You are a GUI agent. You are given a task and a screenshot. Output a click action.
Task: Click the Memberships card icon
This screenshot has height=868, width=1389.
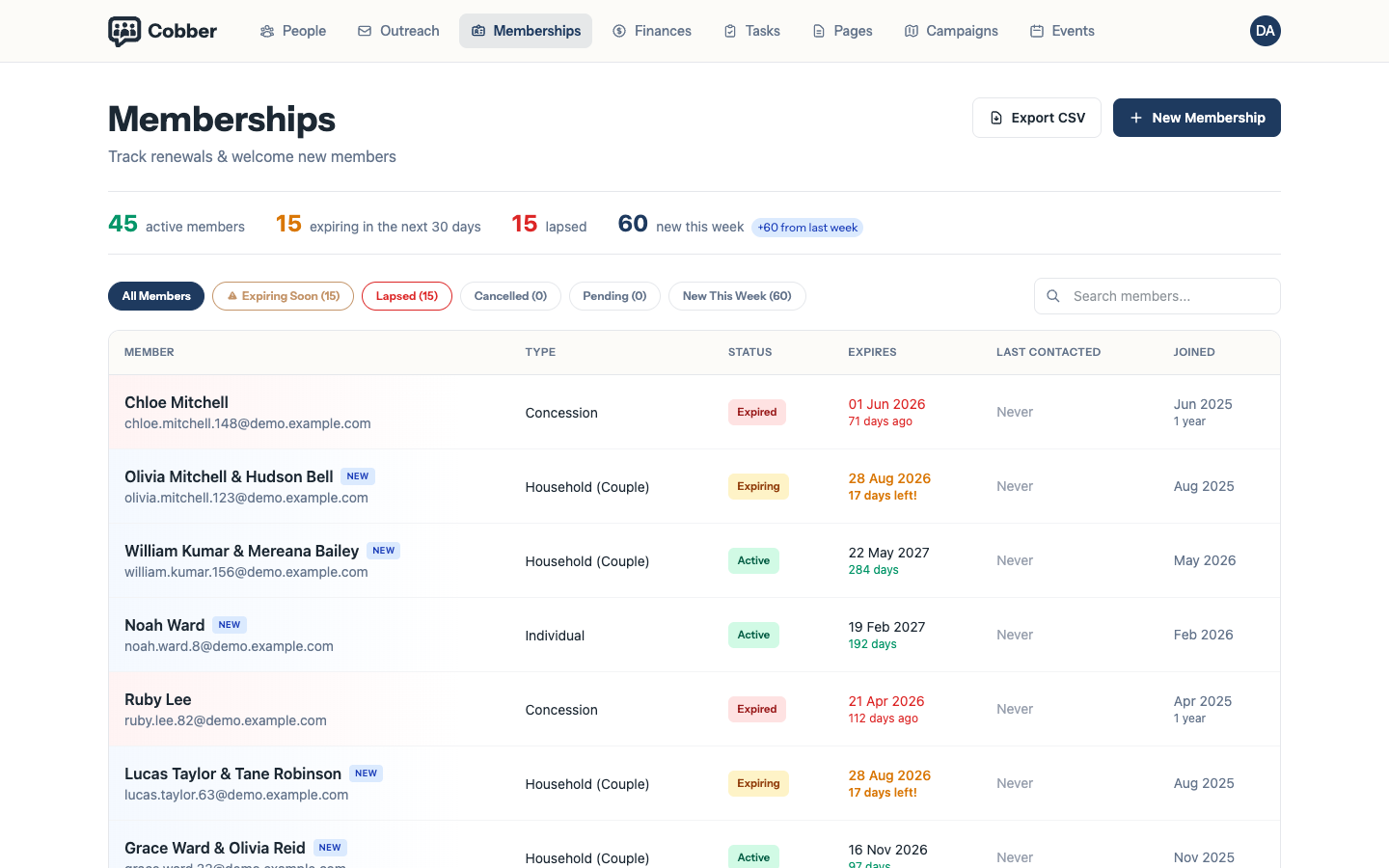(478, 31)
